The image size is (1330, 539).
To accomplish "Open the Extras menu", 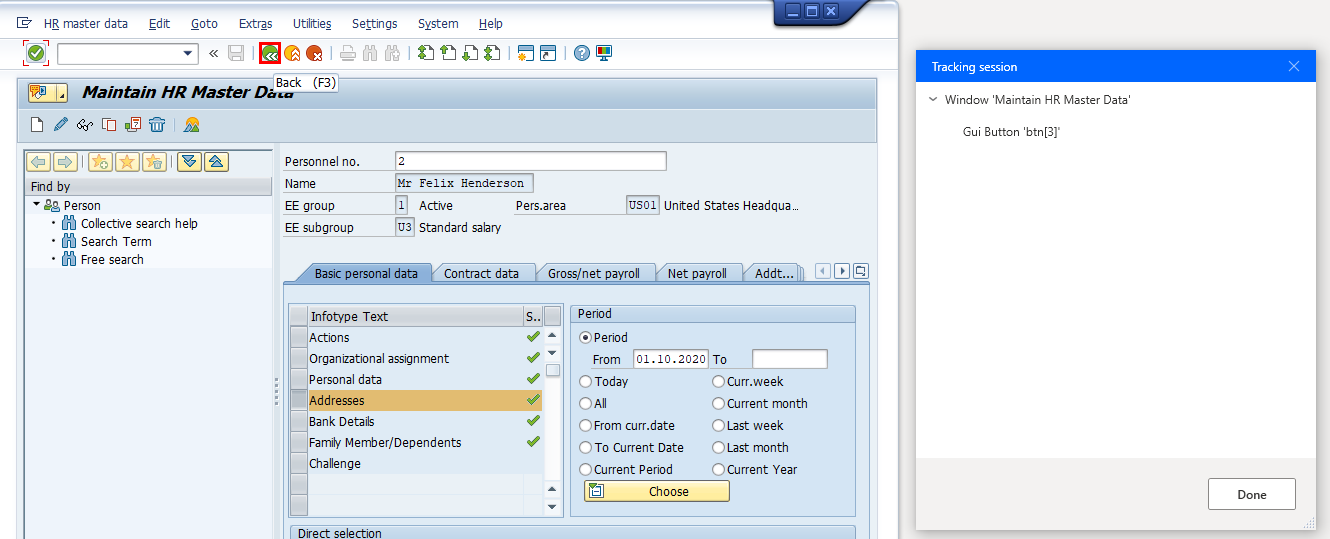I will coord(255,23).
